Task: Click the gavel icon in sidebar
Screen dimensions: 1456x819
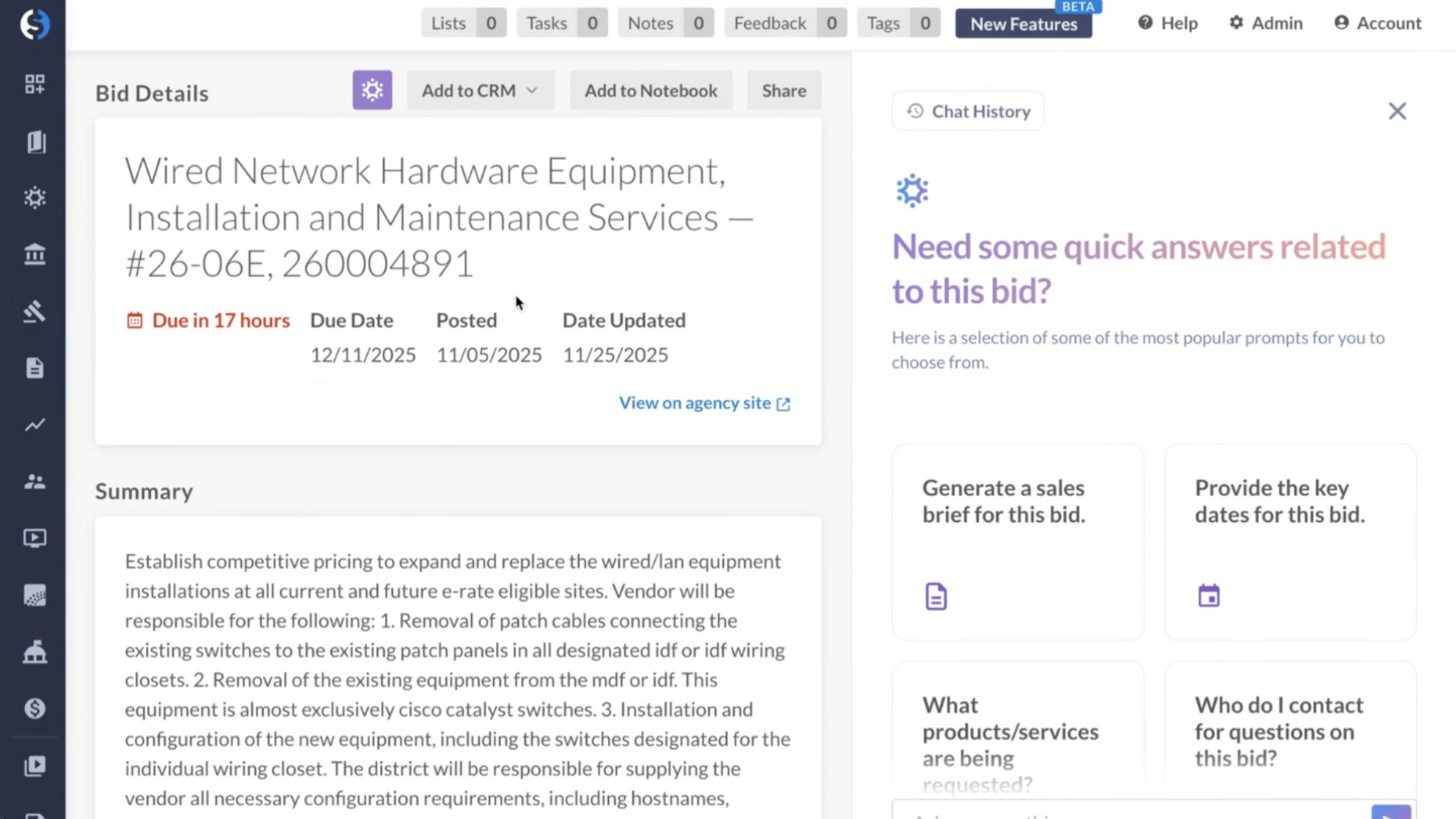Action: tap(35, 312)
